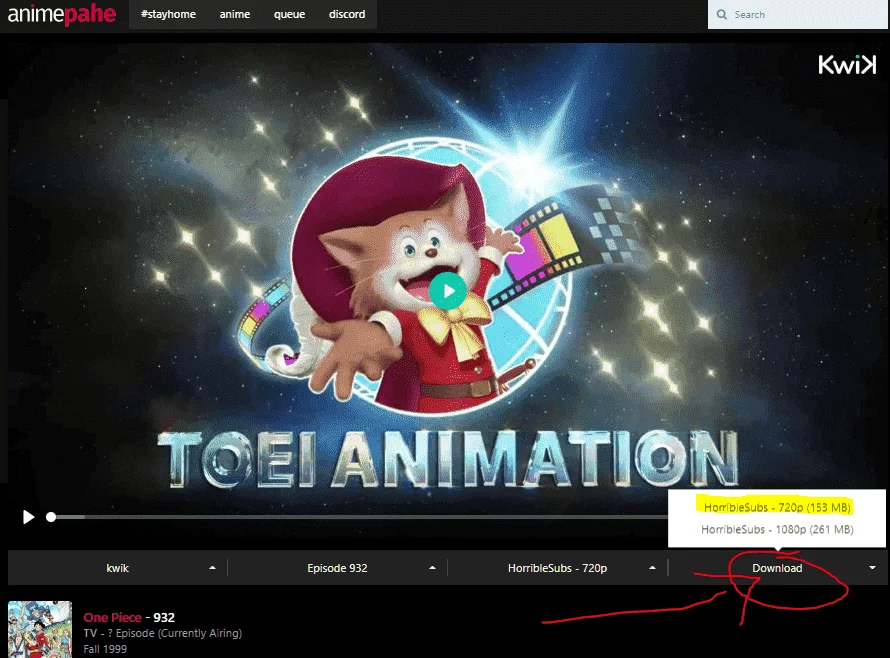Open the Episode 932 dropdown
Image resolution: width=890 pixels, height=658 pixels.
point(337,568)
